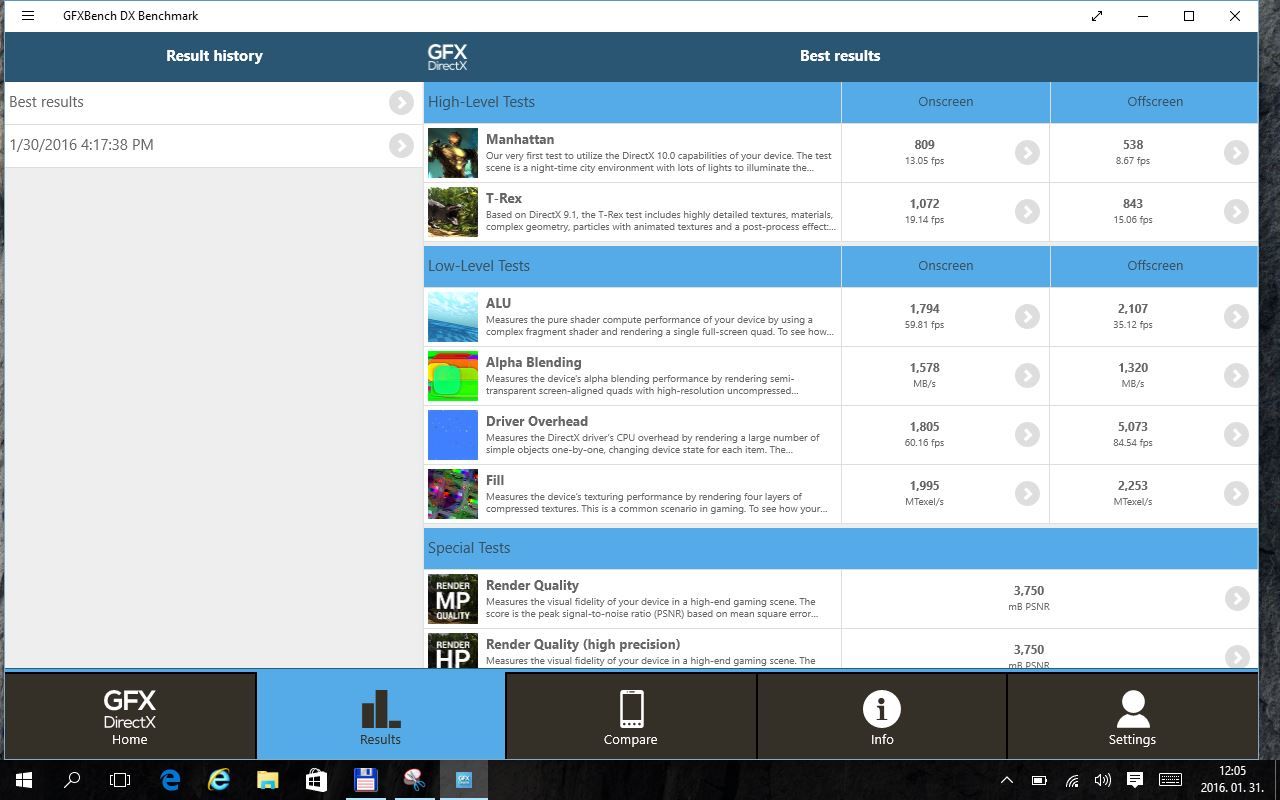Viewport: 1280px width, 800px height.
Task: Open Manhattan onscreen result details arrow
Action: point(1027,152)
